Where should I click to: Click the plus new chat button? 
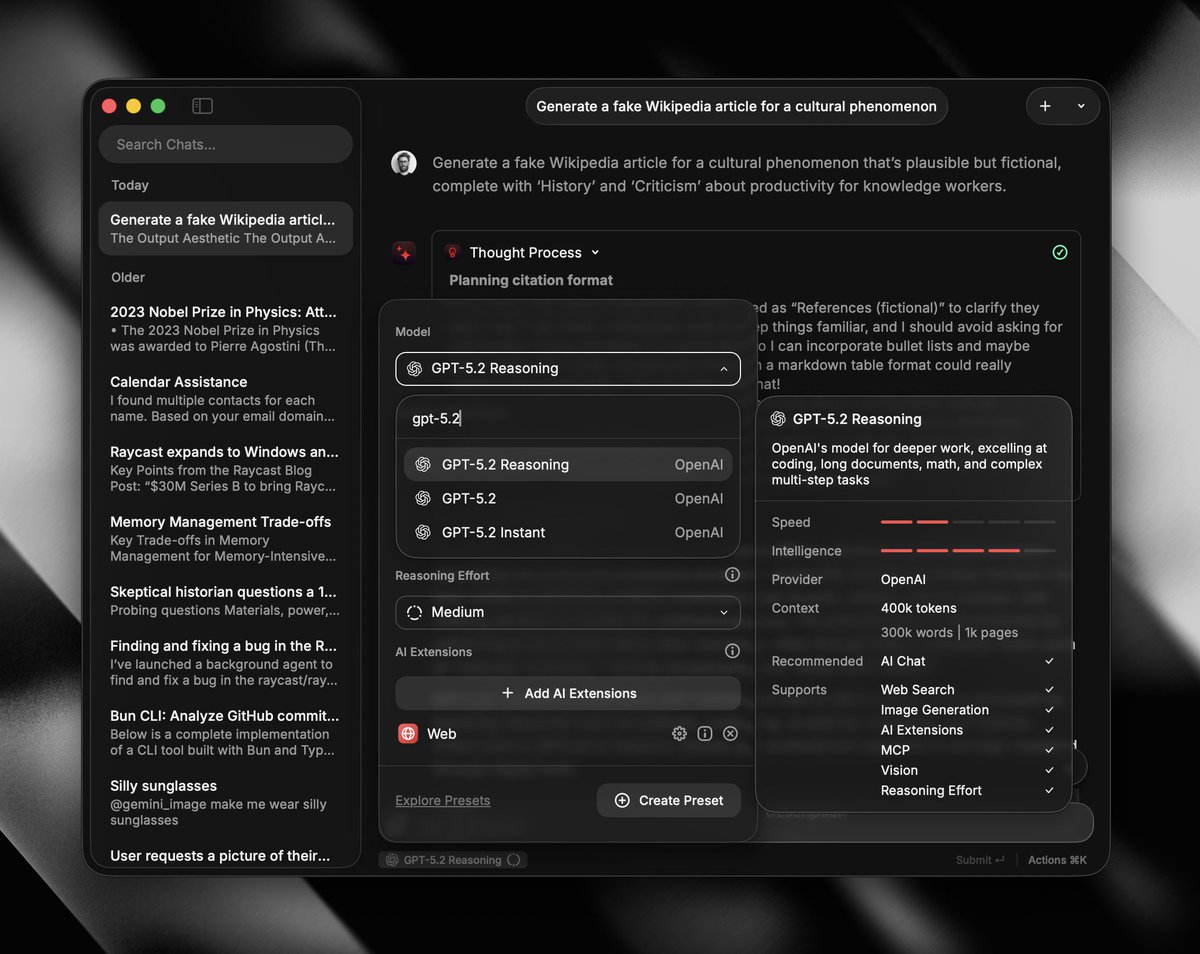[1045, 106]
